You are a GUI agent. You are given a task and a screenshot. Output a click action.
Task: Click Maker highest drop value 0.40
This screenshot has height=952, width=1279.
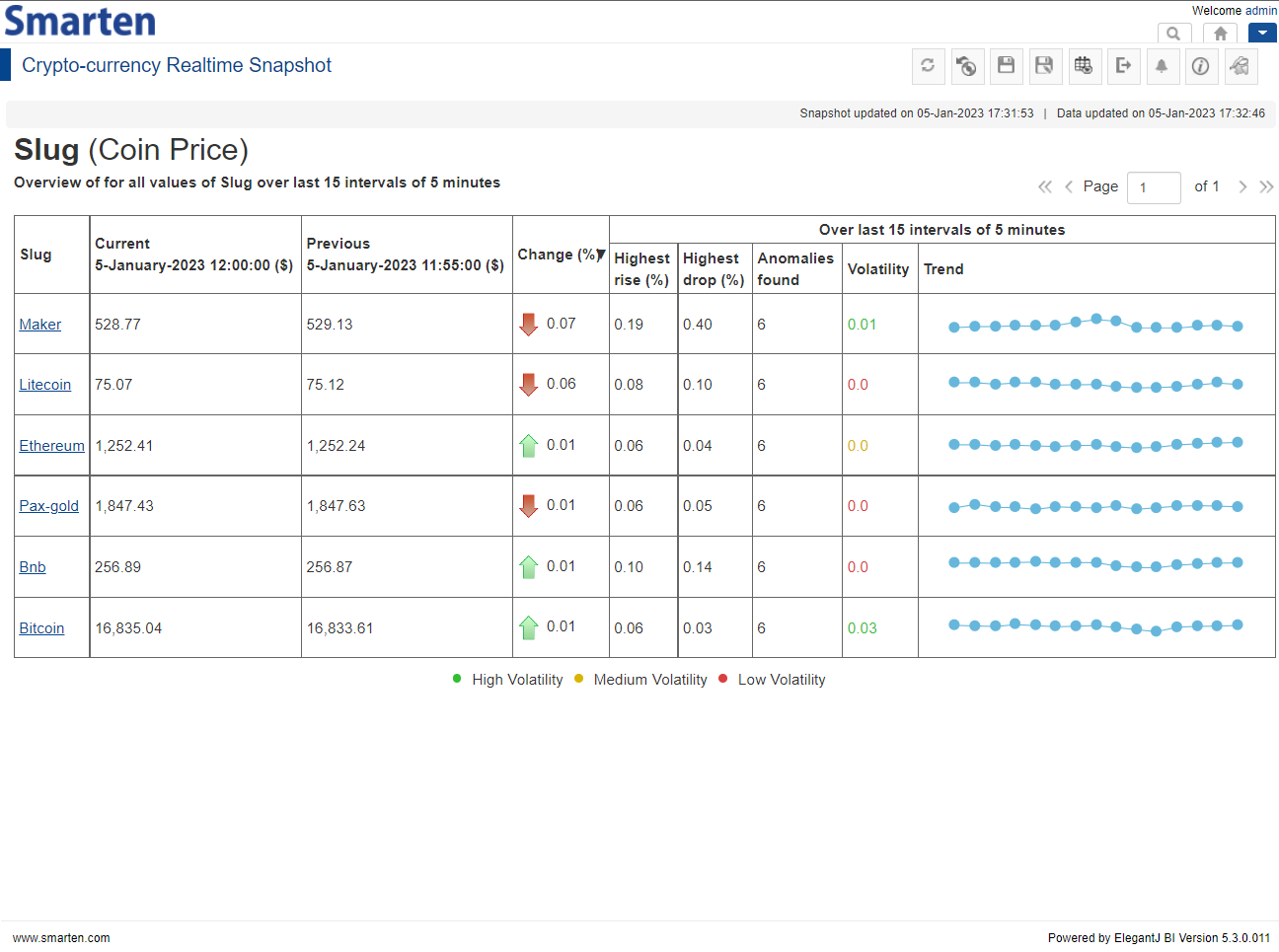[698, 325]
